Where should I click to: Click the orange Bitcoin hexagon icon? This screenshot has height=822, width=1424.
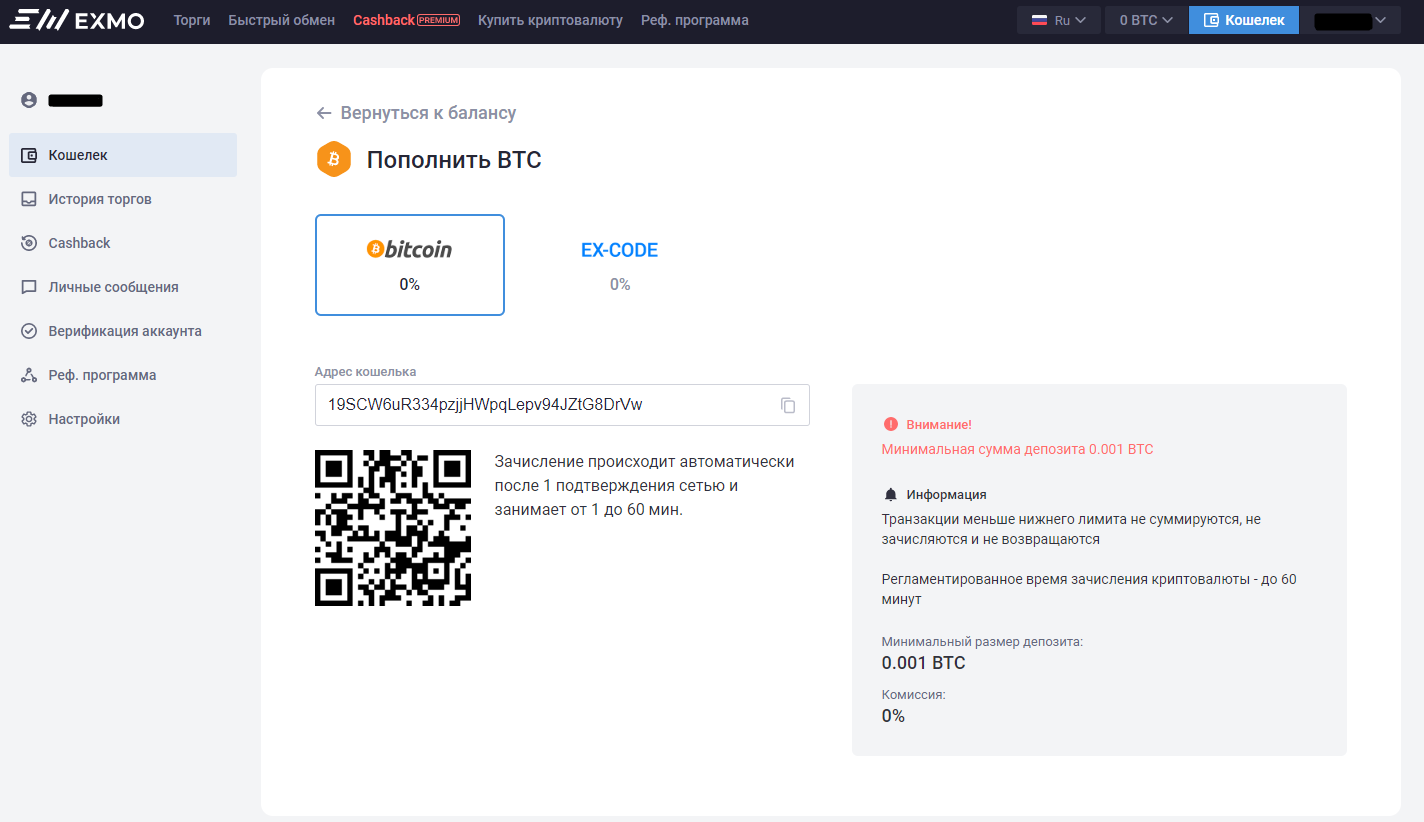pyautogui.click(x=334, y=160)
